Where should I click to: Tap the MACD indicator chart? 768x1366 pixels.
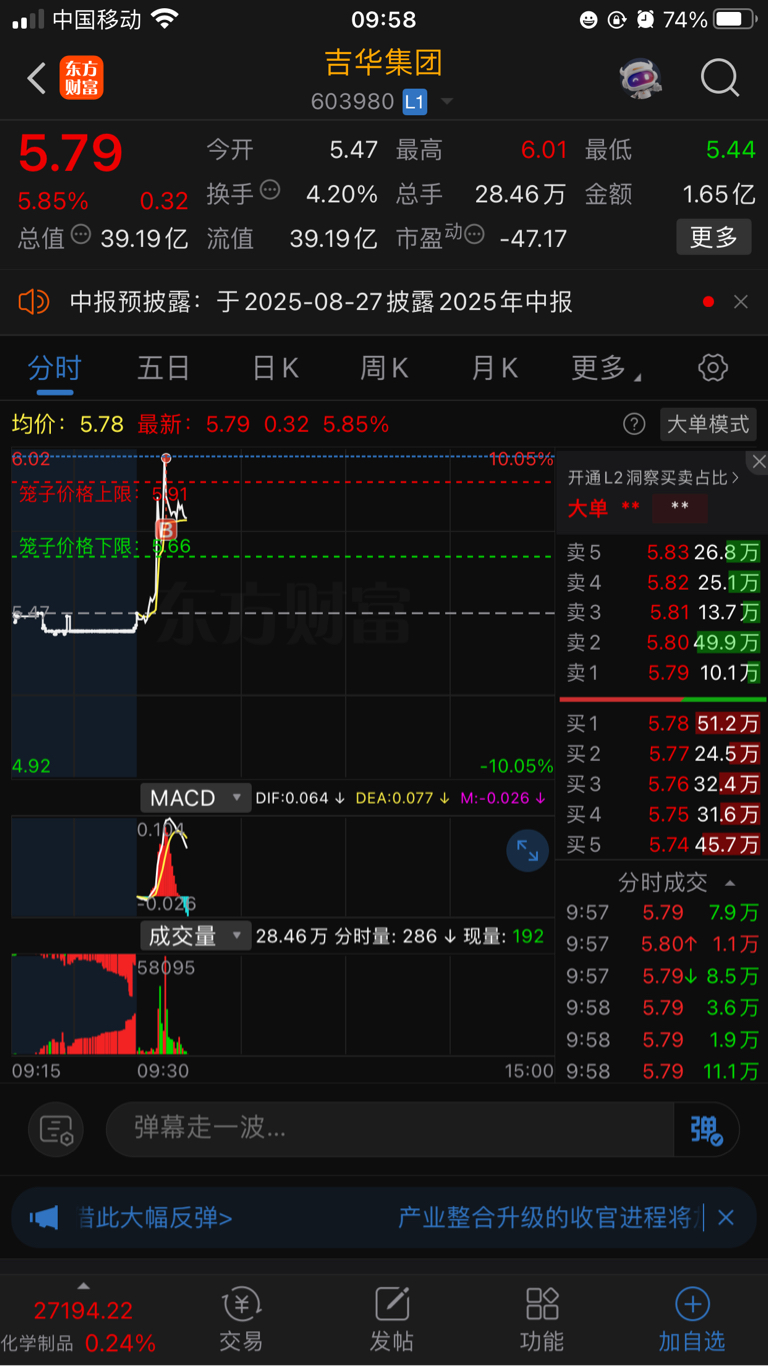pos(283,866)
